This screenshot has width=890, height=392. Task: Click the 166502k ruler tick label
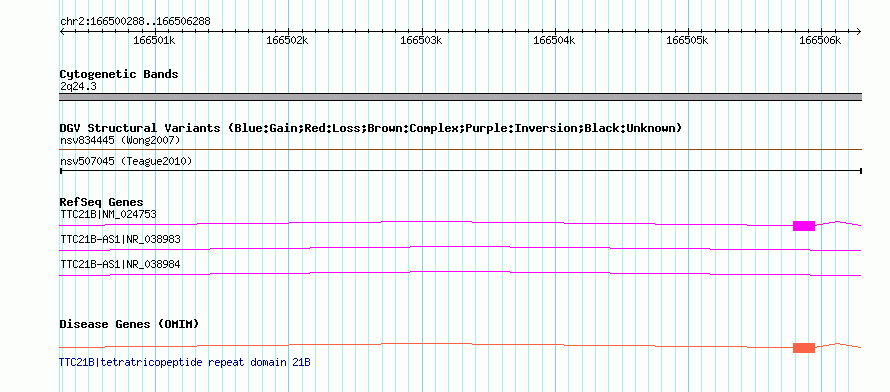pos(287,41)
